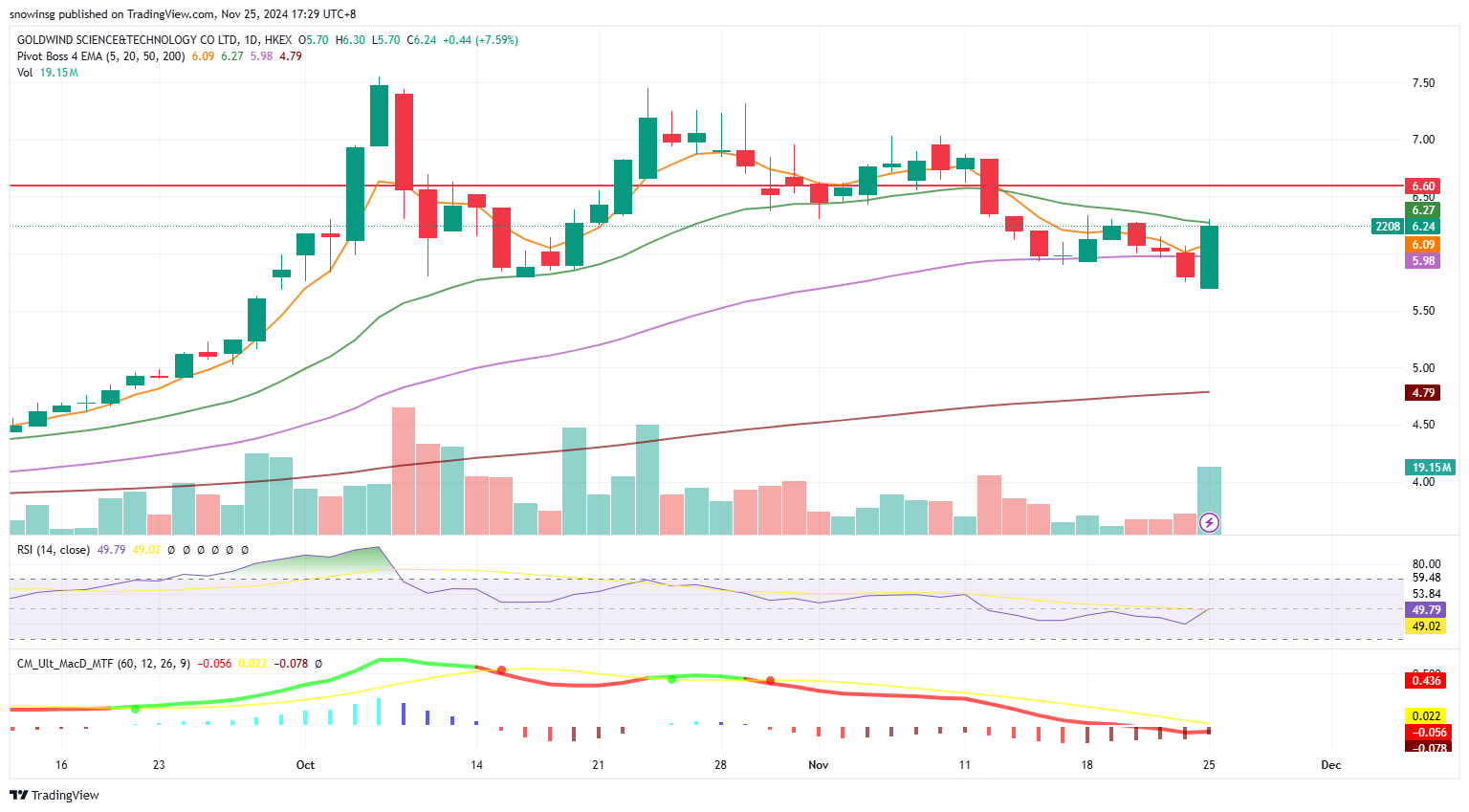Click the 25 date label on the time axis
Image resolution: width=1469 pixels, height=812 pixels.
1209,765
